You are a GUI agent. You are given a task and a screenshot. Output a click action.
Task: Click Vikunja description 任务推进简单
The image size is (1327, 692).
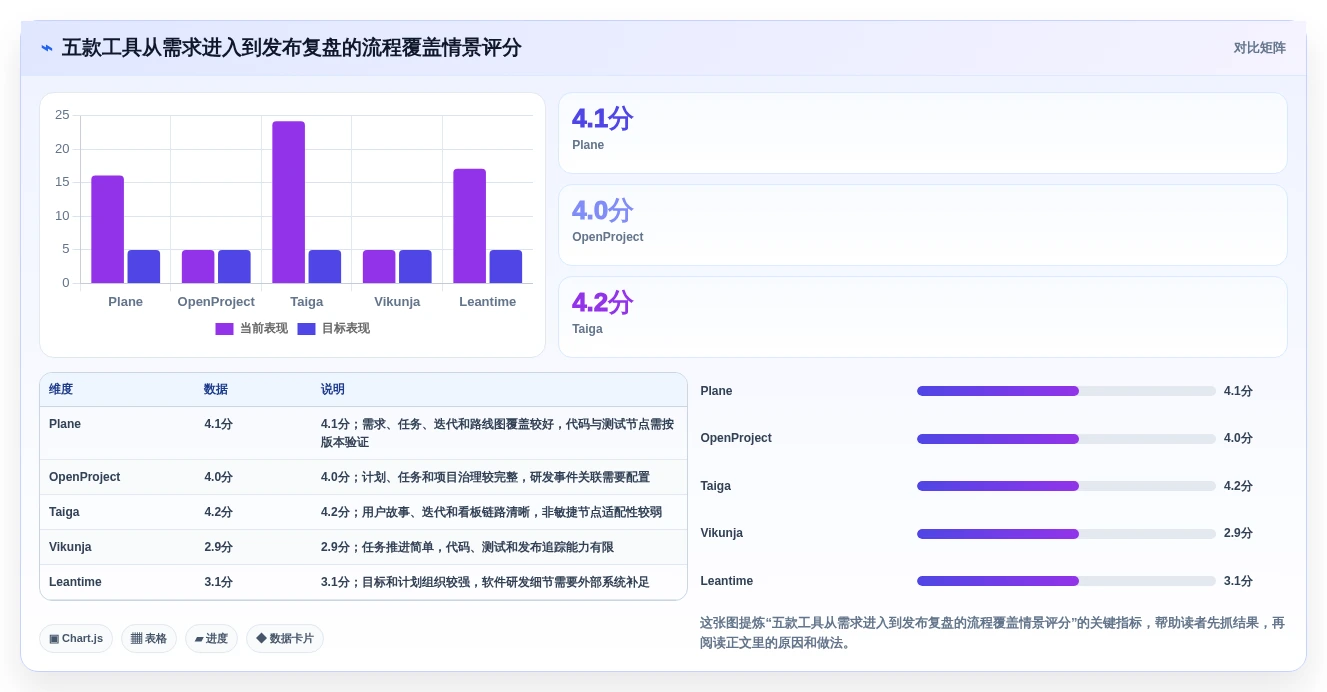(x=467, y=547)
